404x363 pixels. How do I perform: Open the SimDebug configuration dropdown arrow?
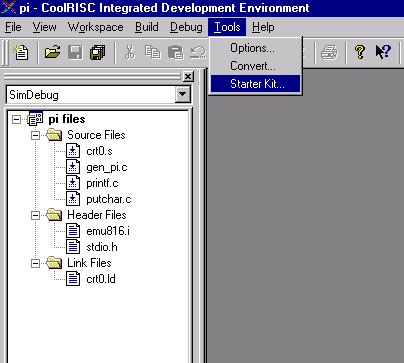point(182,95)
